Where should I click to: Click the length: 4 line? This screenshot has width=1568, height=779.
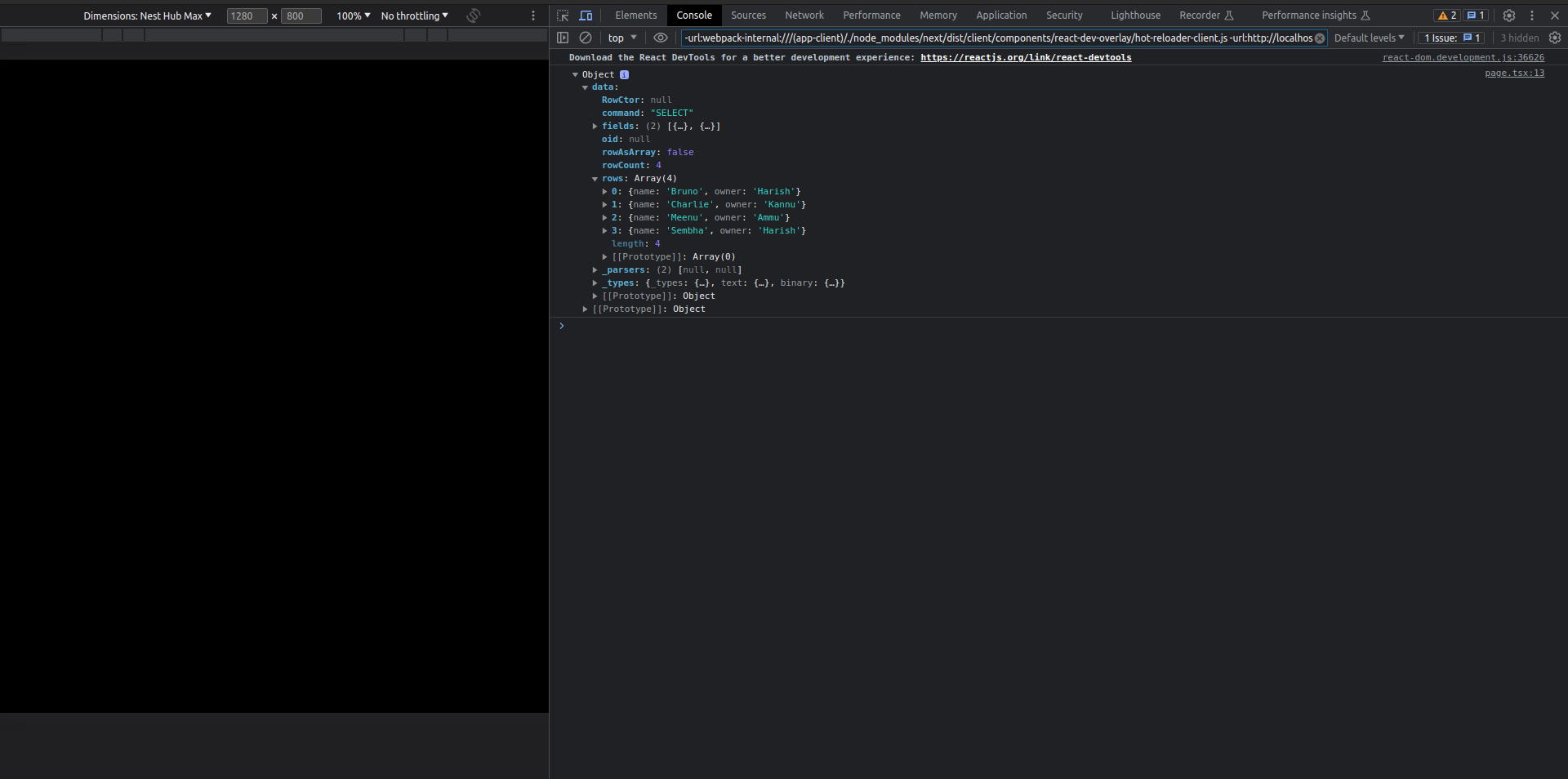pyautogui.click(x=635, y=244)
